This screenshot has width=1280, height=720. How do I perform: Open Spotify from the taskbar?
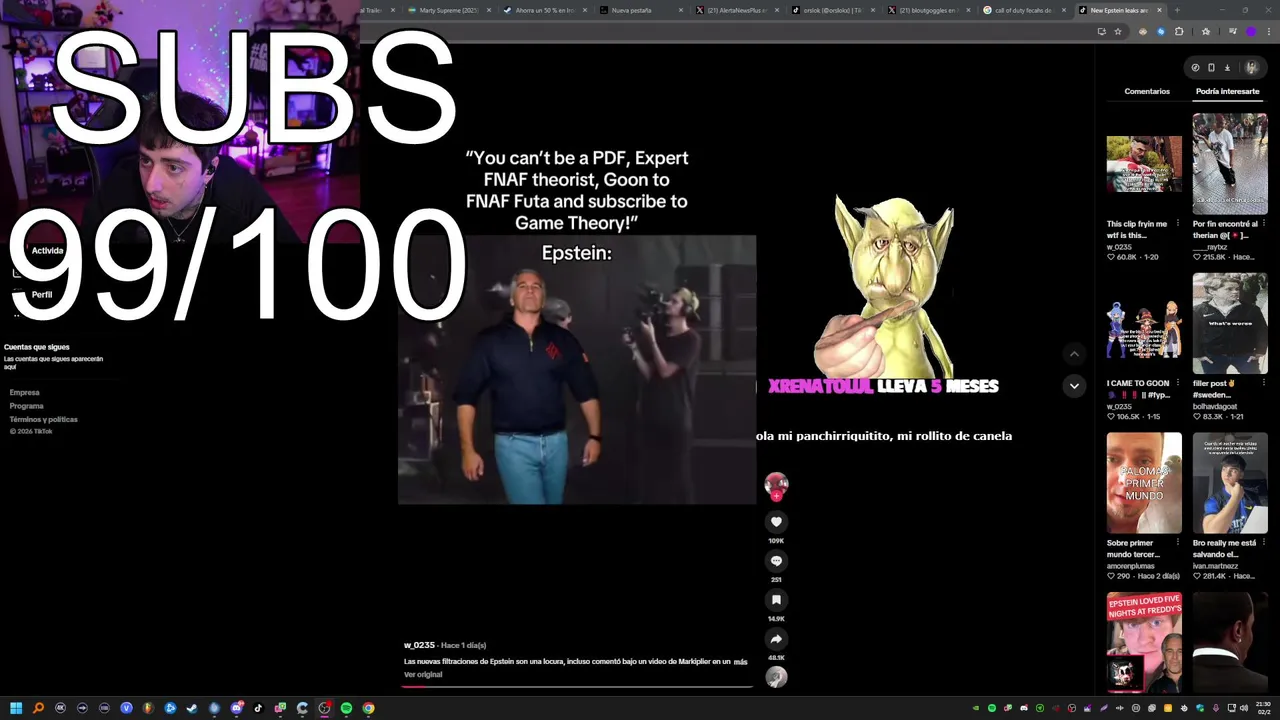346,708
